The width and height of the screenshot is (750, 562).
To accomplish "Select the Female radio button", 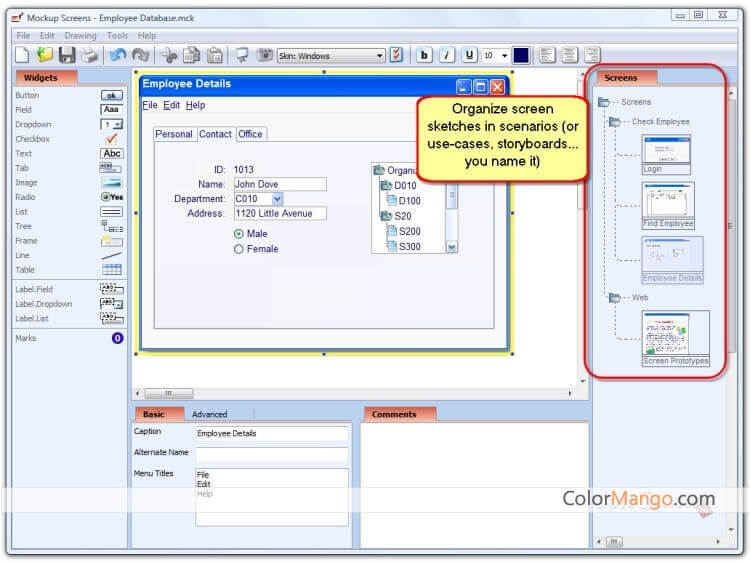I will [x=239, y=249].
